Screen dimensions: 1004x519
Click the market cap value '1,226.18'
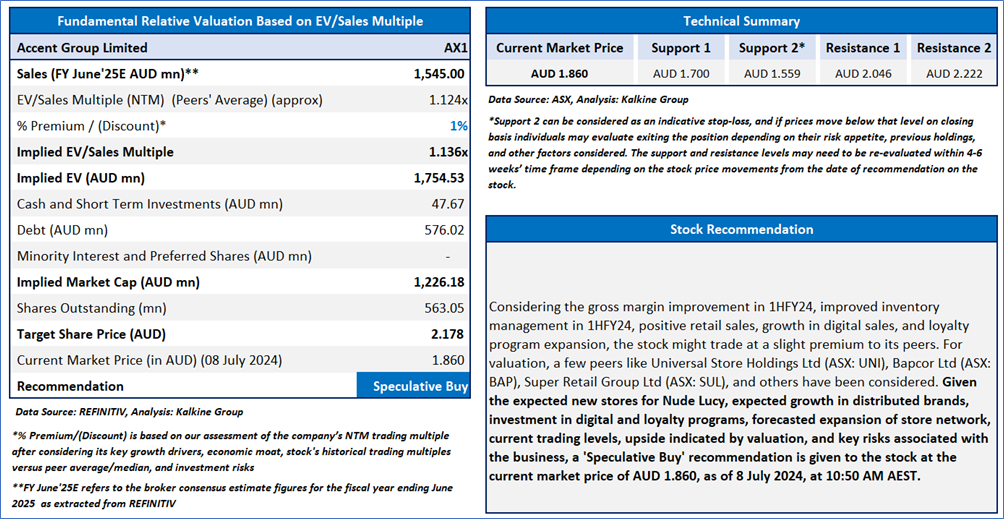pos(439,282)
